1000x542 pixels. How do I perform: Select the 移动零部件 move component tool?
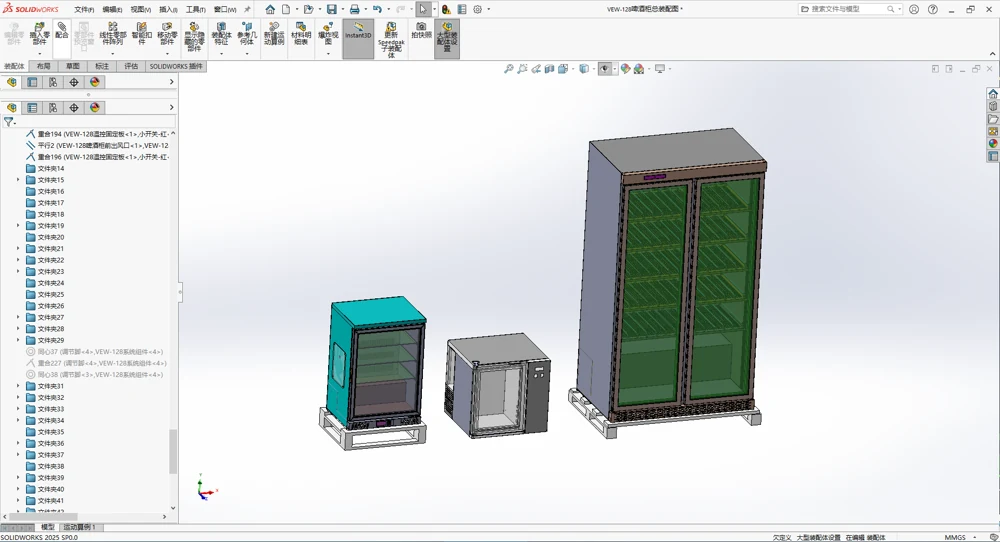point(167,33)
